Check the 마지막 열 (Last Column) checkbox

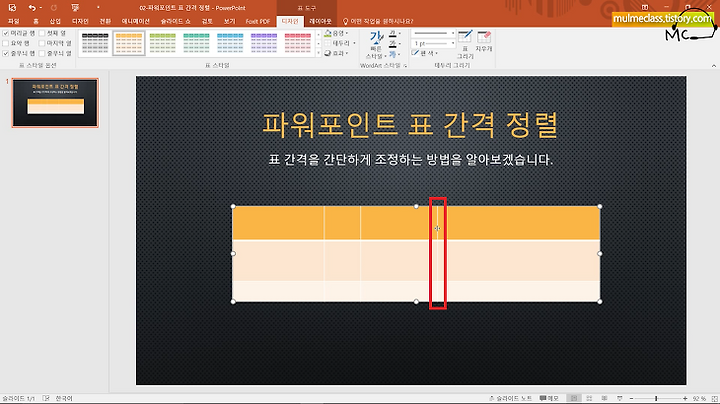pos(42,43)
